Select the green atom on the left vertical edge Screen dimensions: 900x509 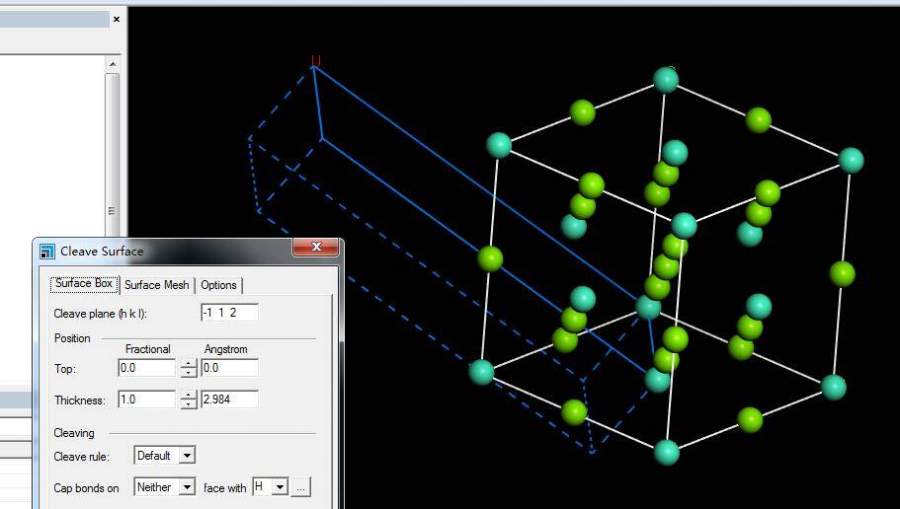click(490, 259)
